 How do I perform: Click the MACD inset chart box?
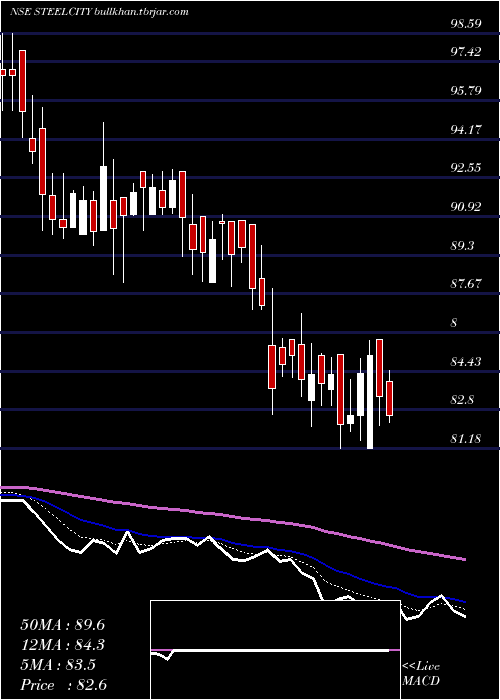point(275,650)
